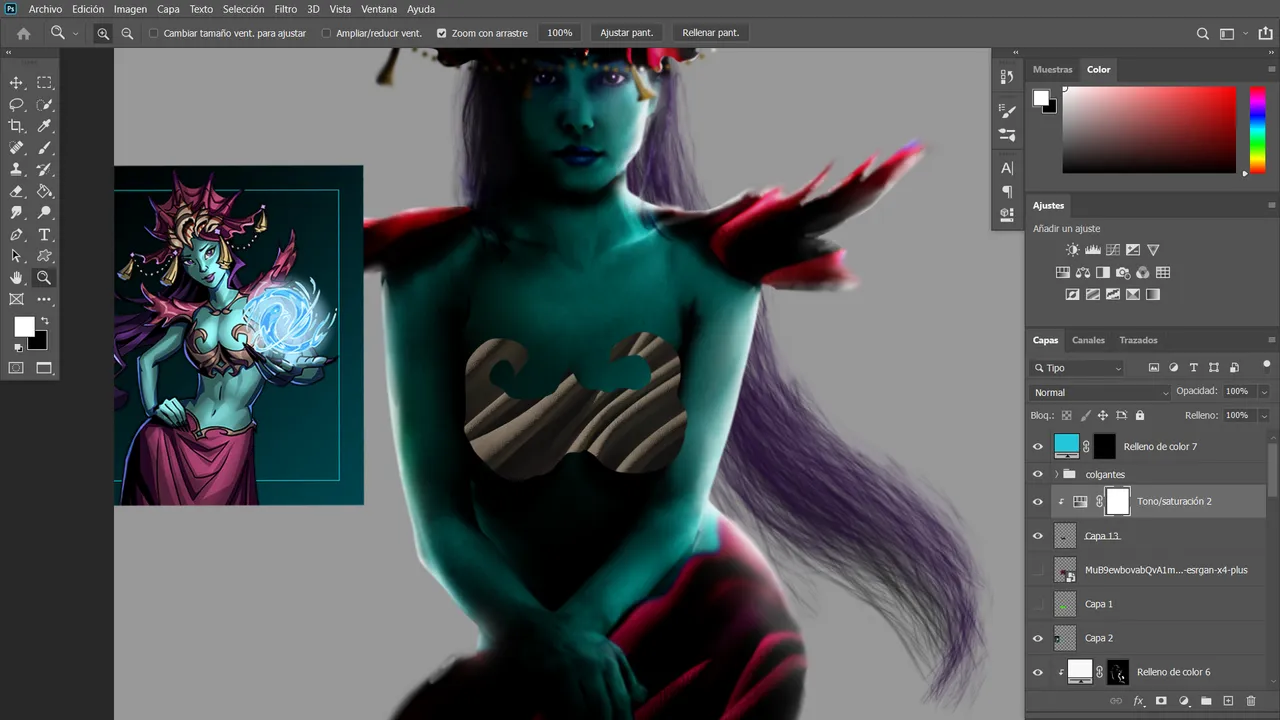Open the History panel icon
This screenshot has width=1280, height=720.
(x=1007, y=77)
